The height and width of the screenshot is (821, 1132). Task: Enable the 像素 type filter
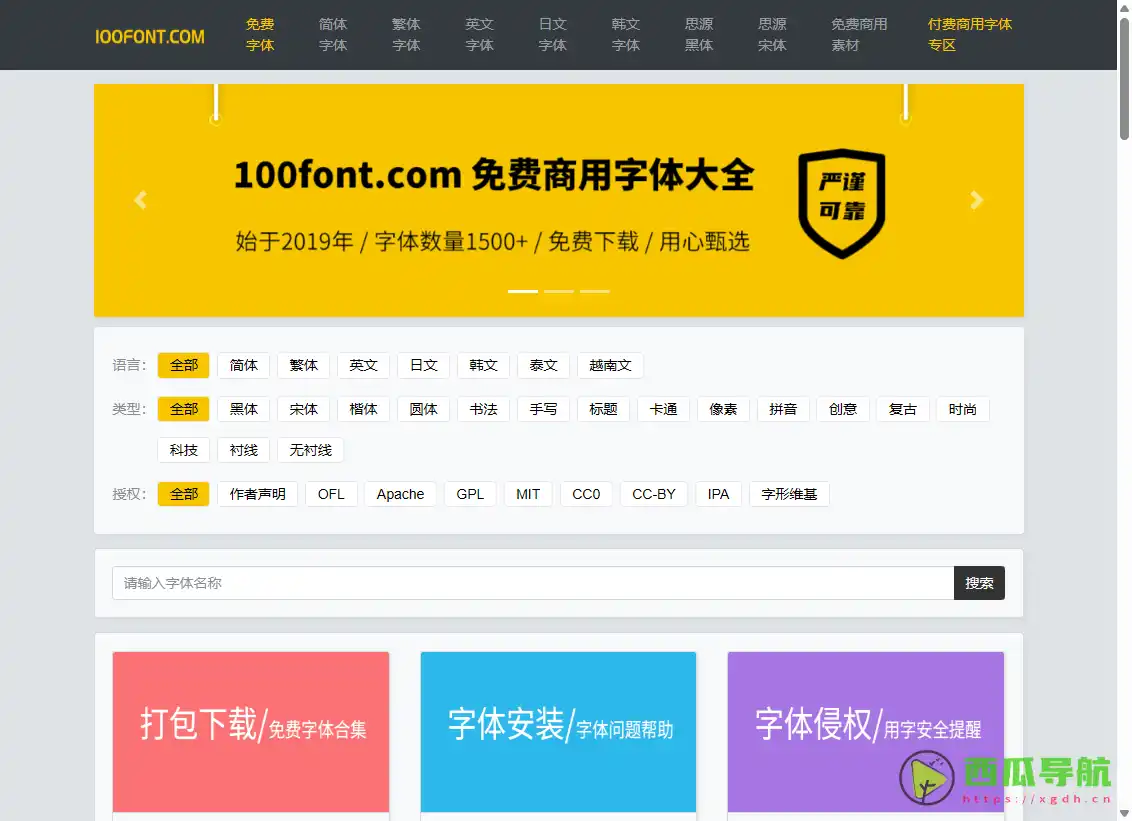tap(723, 409)
